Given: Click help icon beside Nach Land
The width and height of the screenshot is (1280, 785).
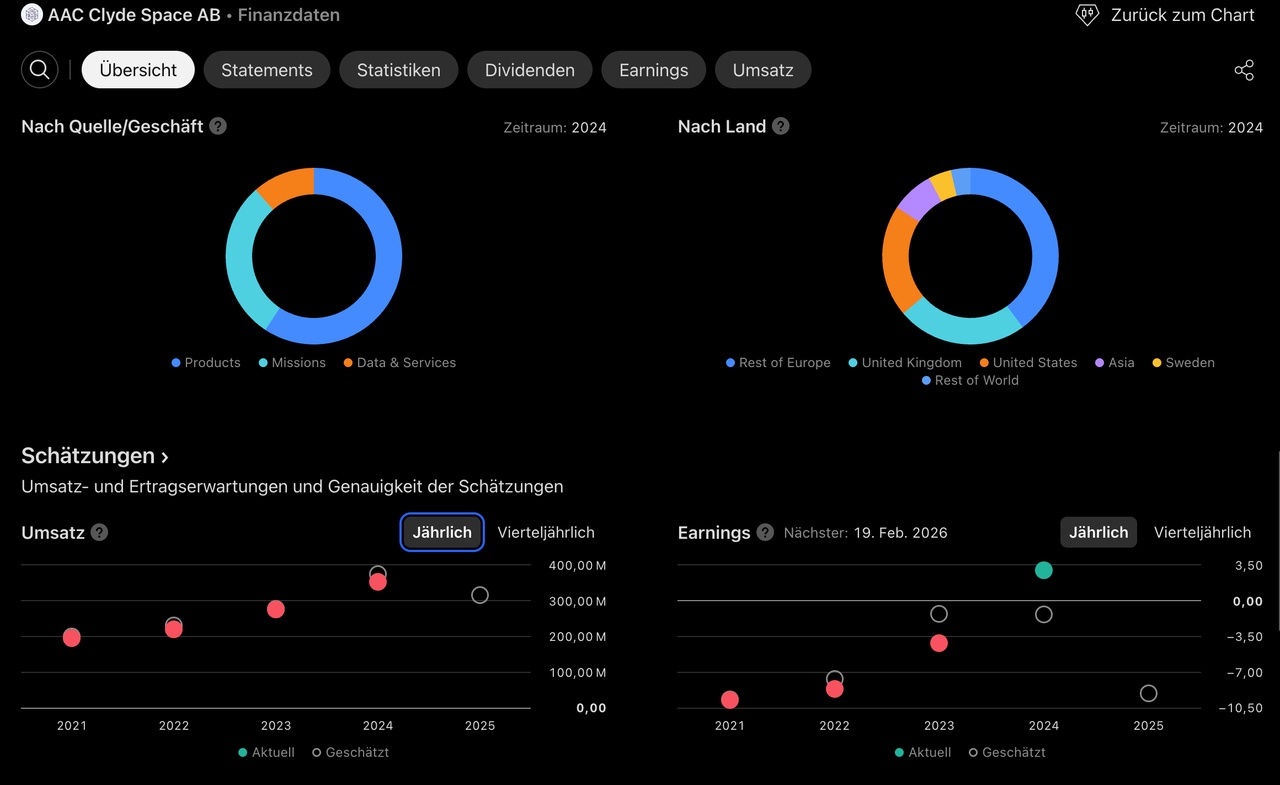Looking at the screenshot, I should click(781, 126).
